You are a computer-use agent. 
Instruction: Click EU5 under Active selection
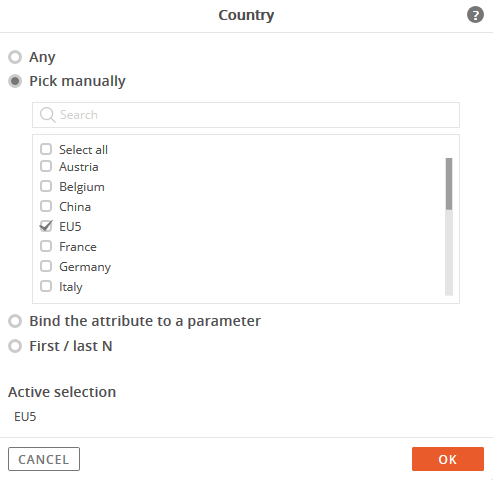click(x=25, y=417)
